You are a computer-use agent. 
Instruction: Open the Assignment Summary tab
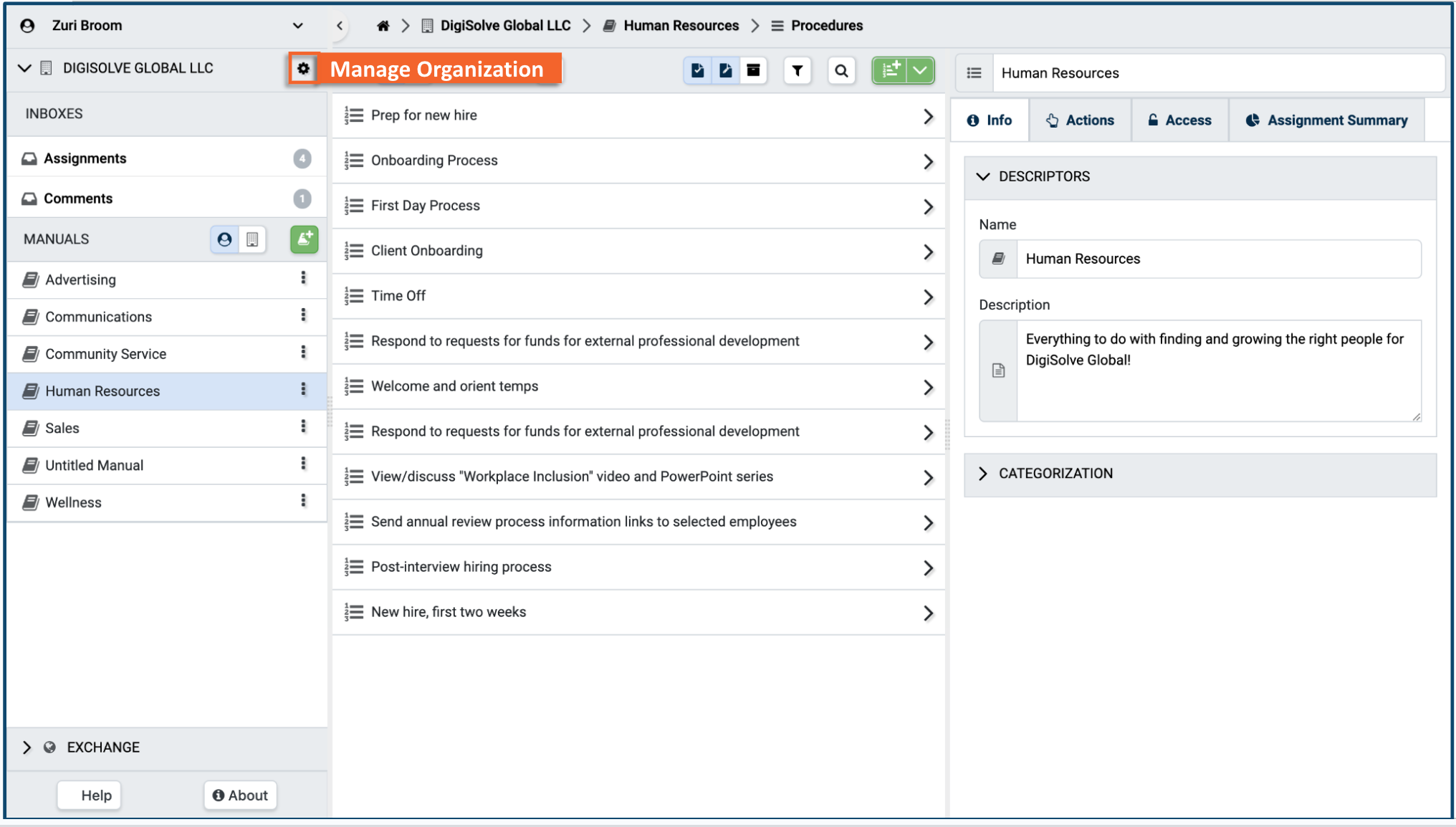(x=1326, y=120)
